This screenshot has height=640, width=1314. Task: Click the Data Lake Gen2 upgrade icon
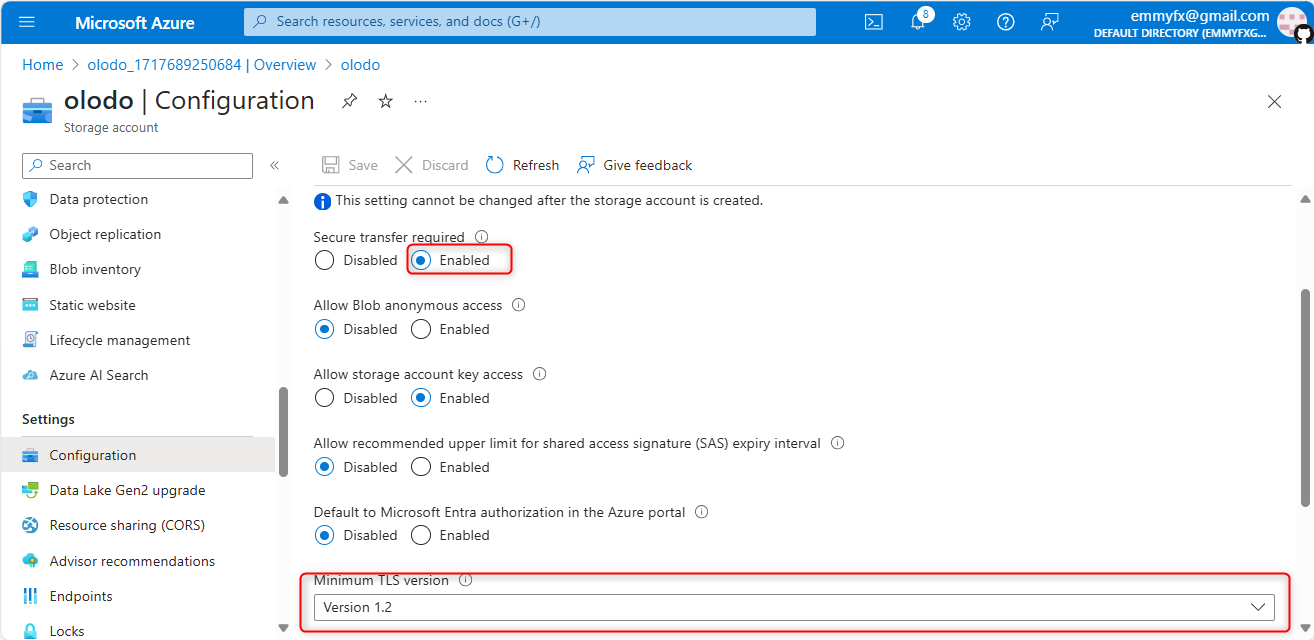[30, 490]
